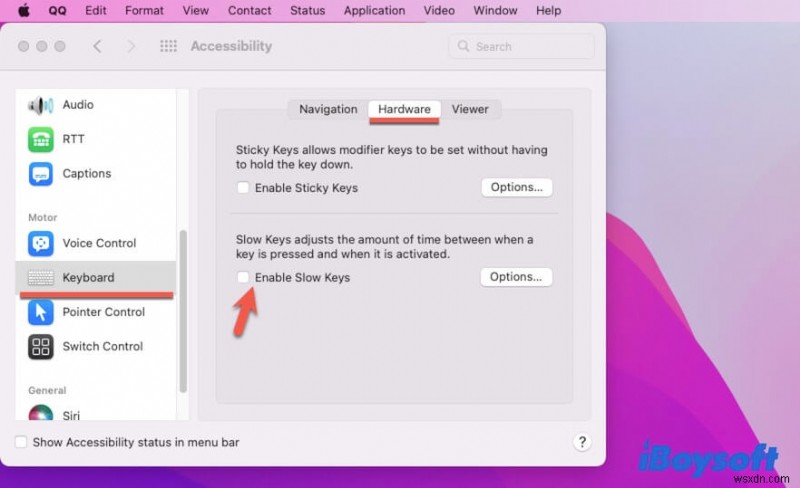Select Siri label in sidebar
This screenshot has width=800, height=488.
pyautogui.click(x=71, y=414)
